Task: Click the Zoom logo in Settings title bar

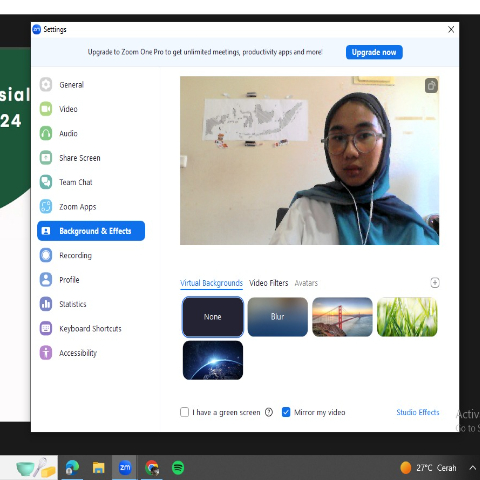Action: point(37,29)
